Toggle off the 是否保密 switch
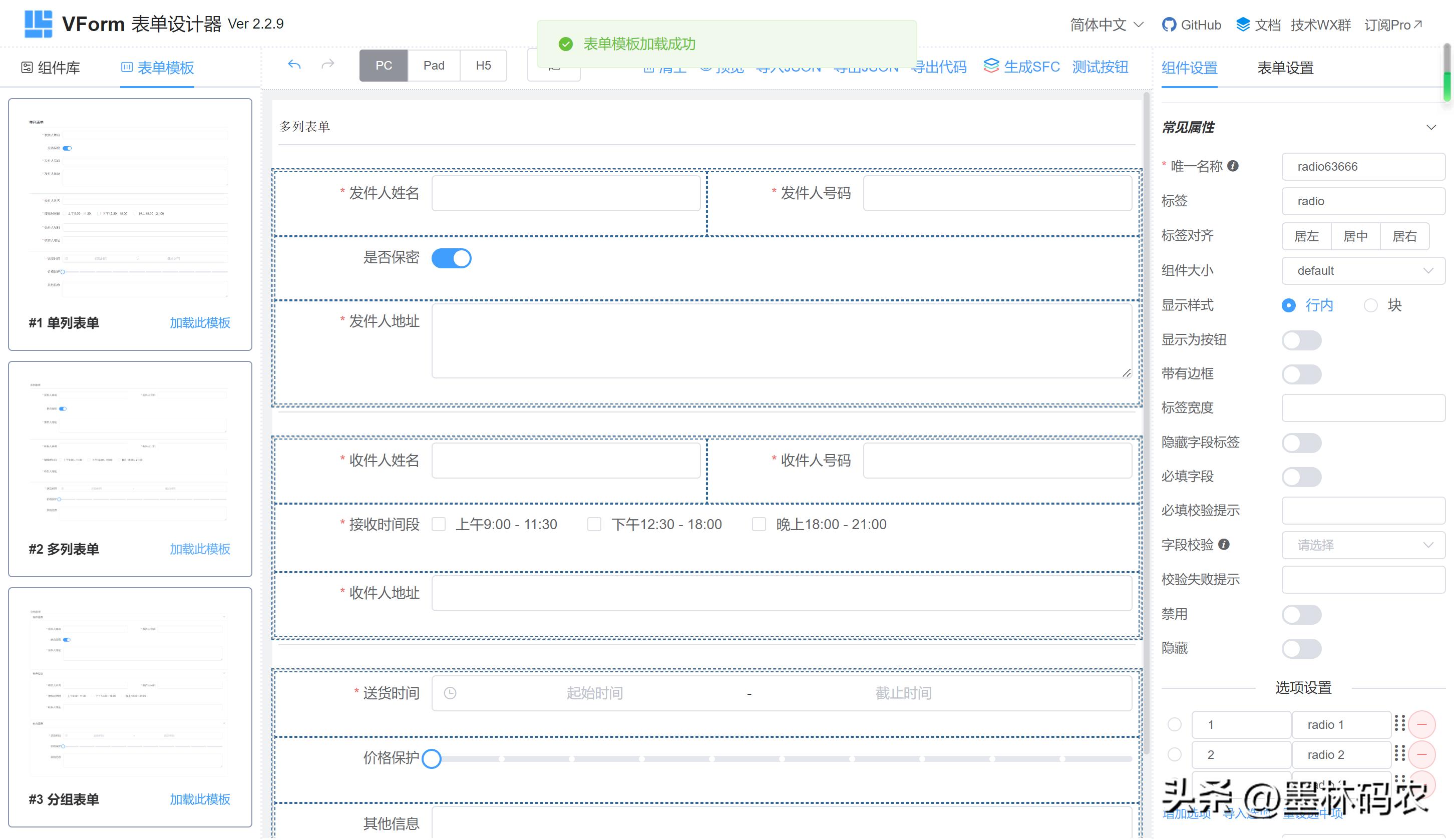This screenshot has width=1454, height=840. pyautogui.click(x=452, y=258)
